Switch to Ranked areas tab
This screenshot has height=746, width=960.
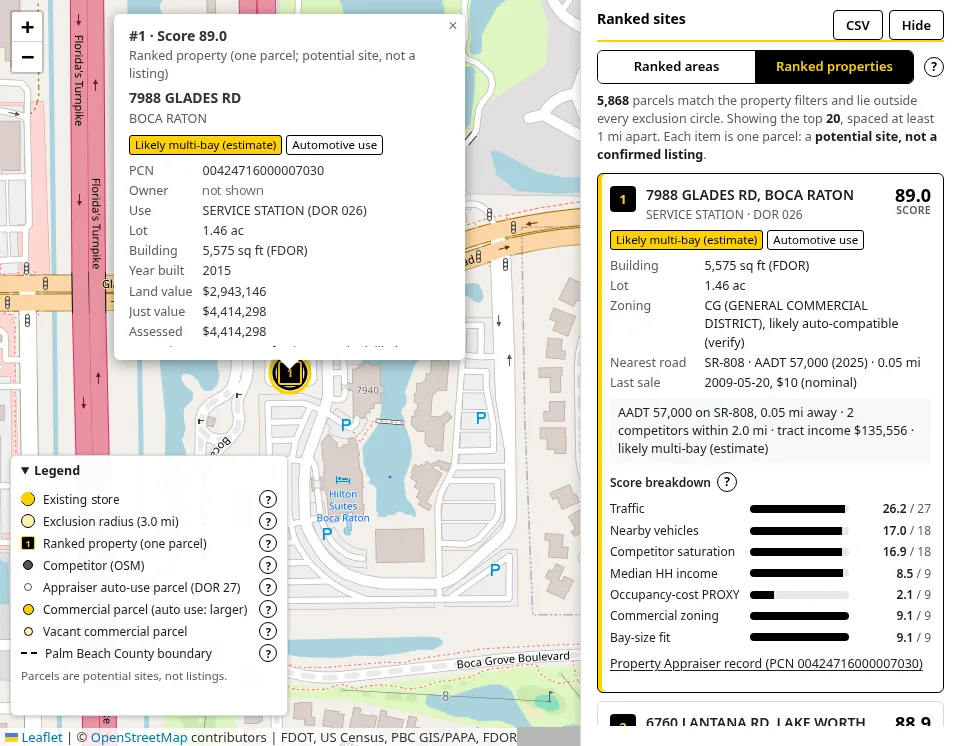pos(676,67)
